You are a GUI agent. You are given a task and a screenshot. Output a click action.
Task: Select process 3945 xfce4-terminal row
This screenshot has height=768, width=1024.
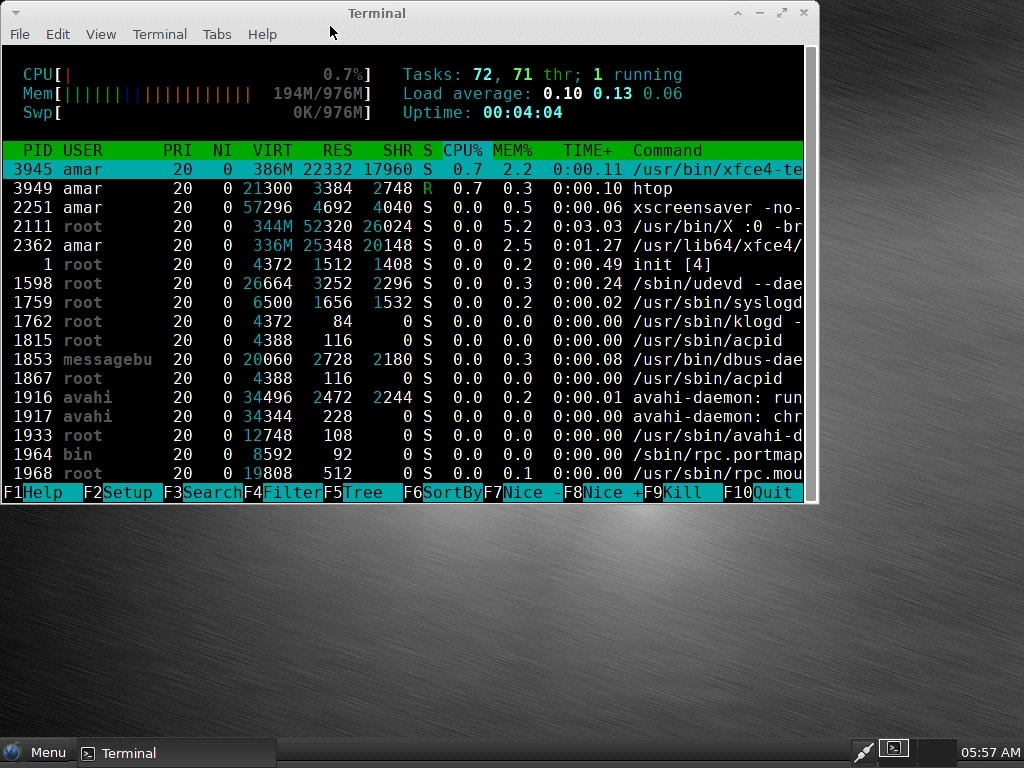pyautogui.click(x=403, y=170)
